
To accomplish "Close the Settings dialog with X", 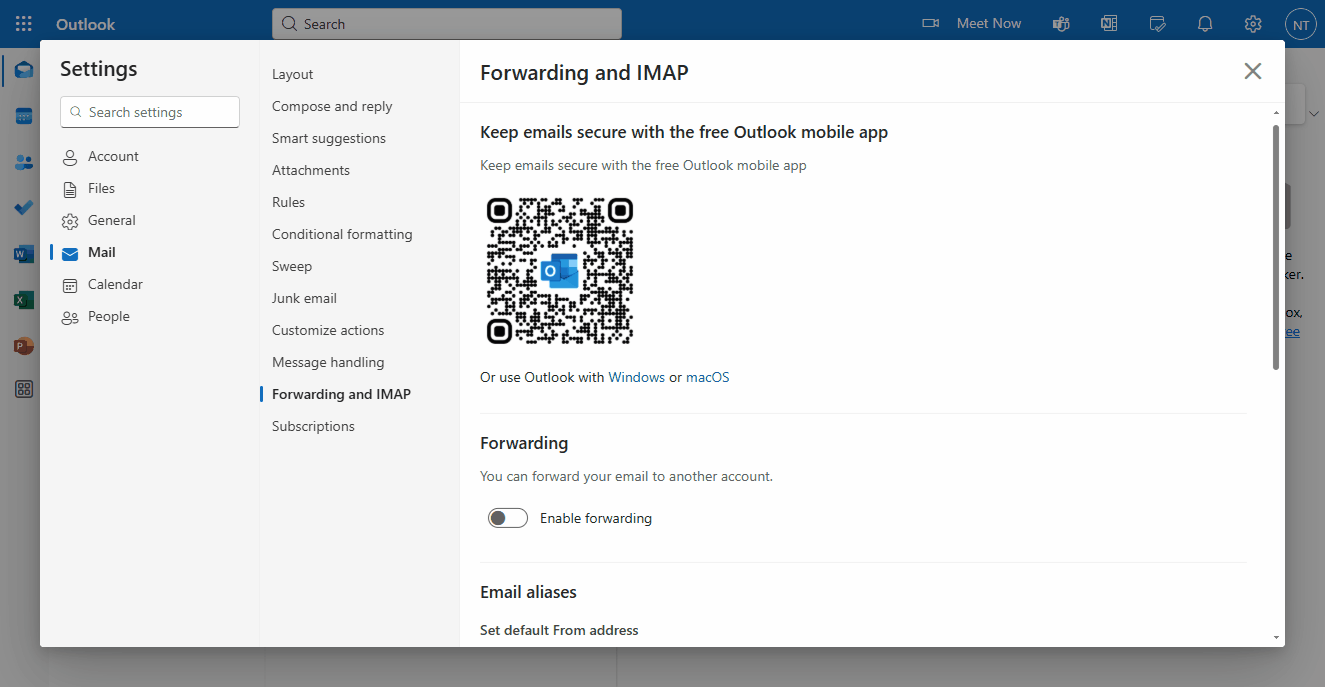I will click(x=1253, y=71).
